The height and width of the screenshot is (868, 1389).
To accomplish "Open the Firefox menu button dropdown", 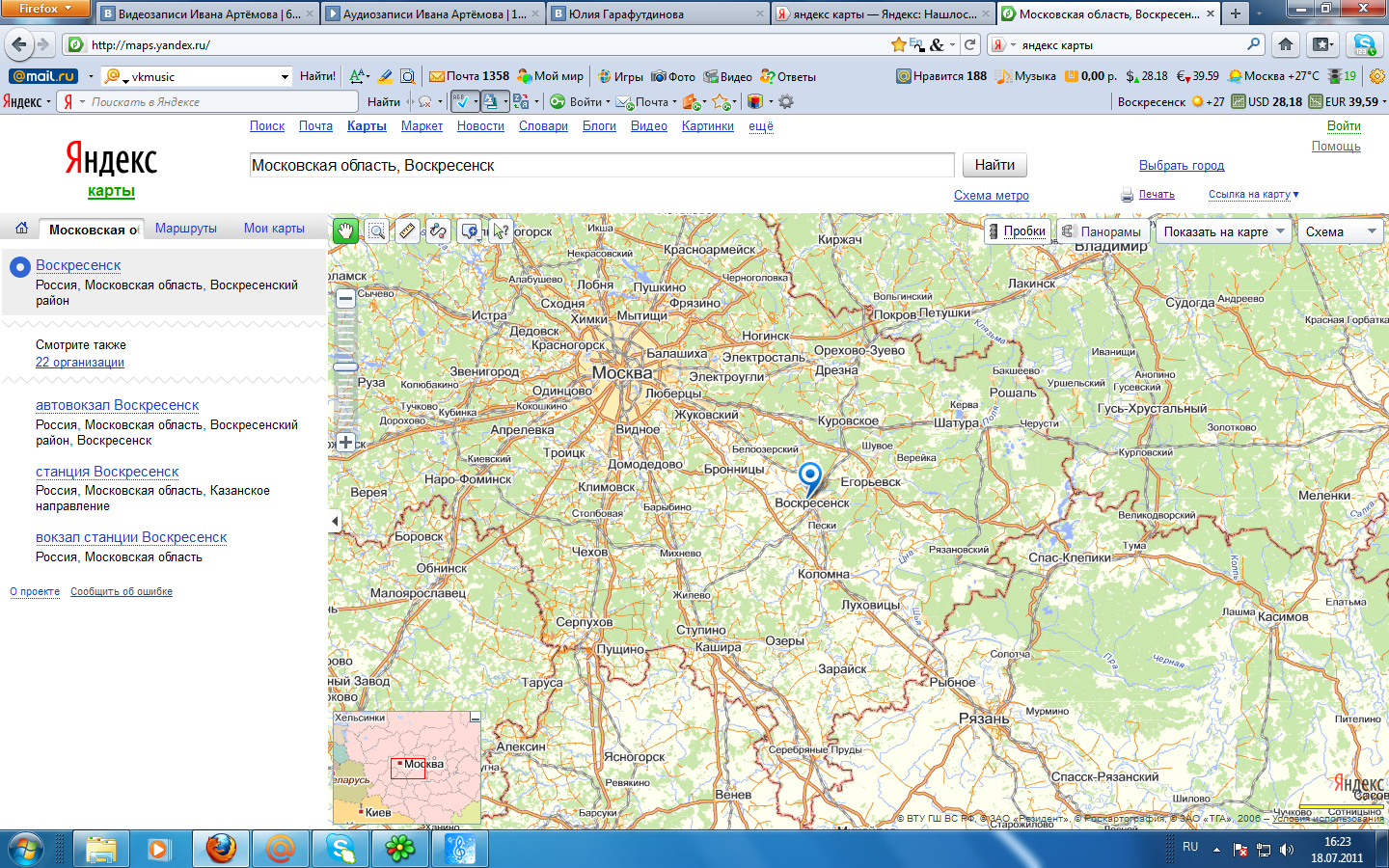I will [45, 9].
